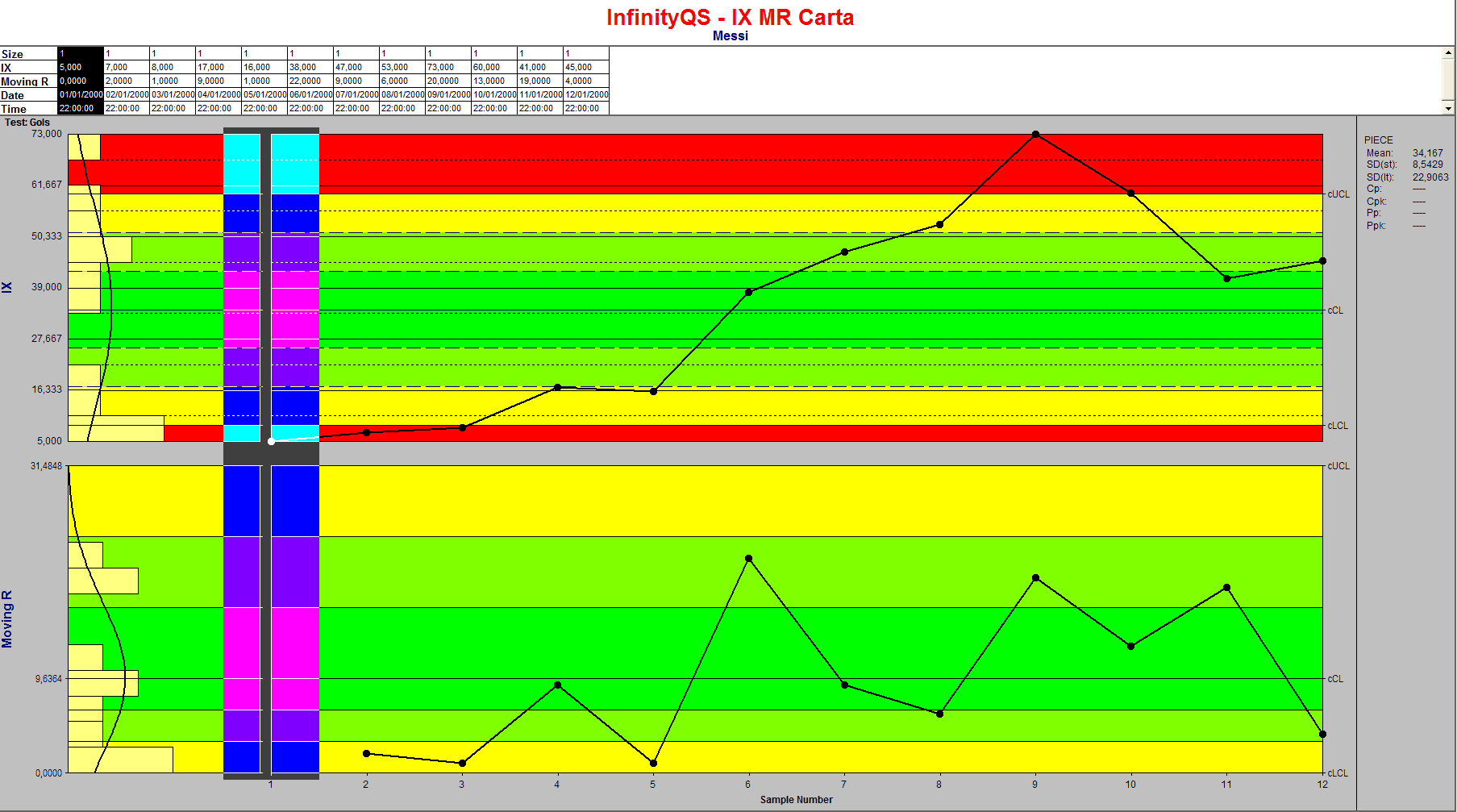Click the IX chart point at sample 6

pyautogui.click(x=749, y=292)
